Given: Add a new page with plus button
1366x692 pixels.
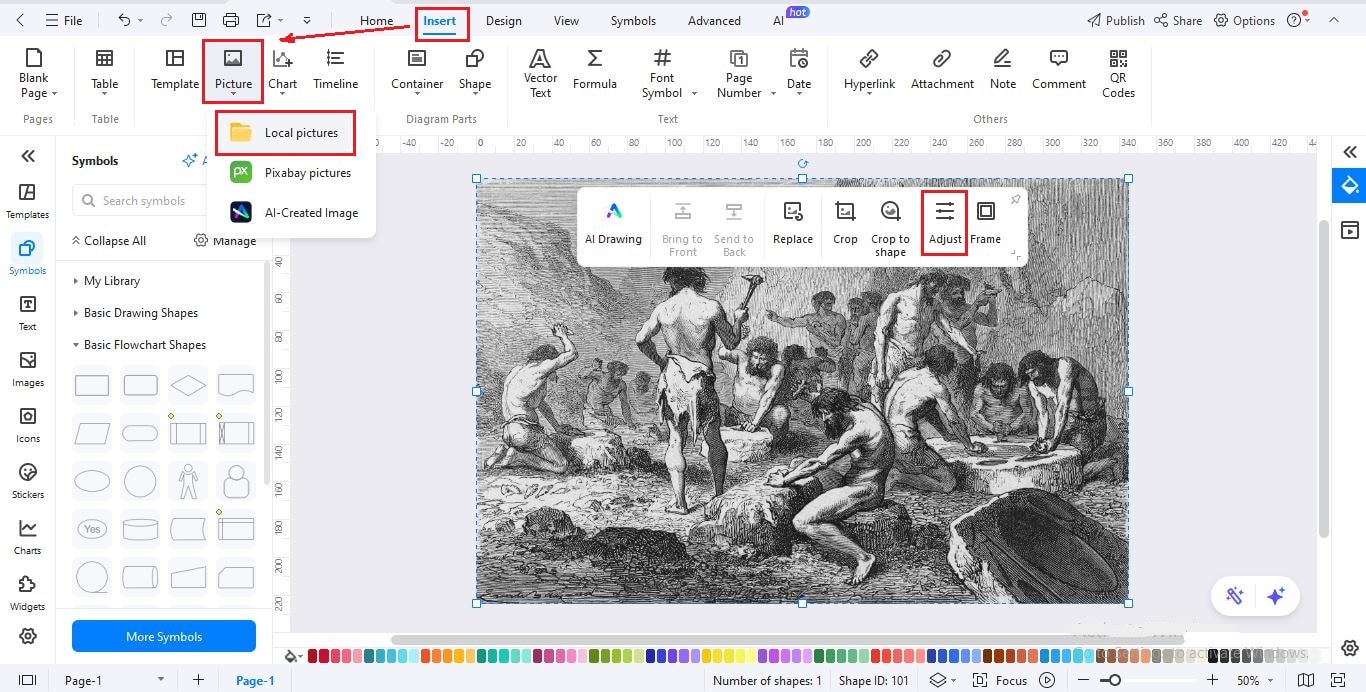Looking at the screenshot, I should (198, 680).
